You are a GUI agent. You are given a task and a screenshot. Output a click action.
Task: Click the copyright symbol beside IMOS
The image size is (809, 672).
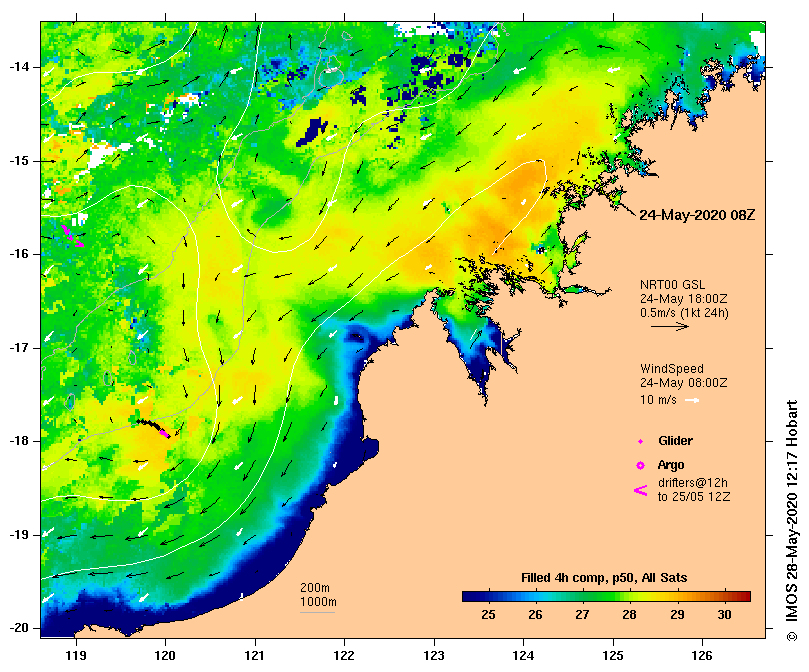(x=792, y=636)
